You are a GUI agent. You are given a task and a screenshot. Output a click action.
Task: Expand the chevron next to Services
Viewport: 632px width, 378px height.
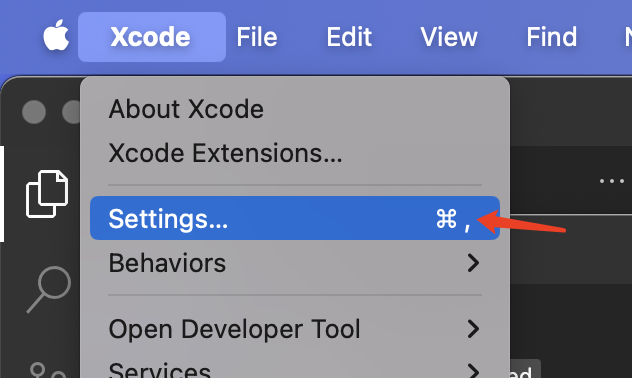coord(473,371)
